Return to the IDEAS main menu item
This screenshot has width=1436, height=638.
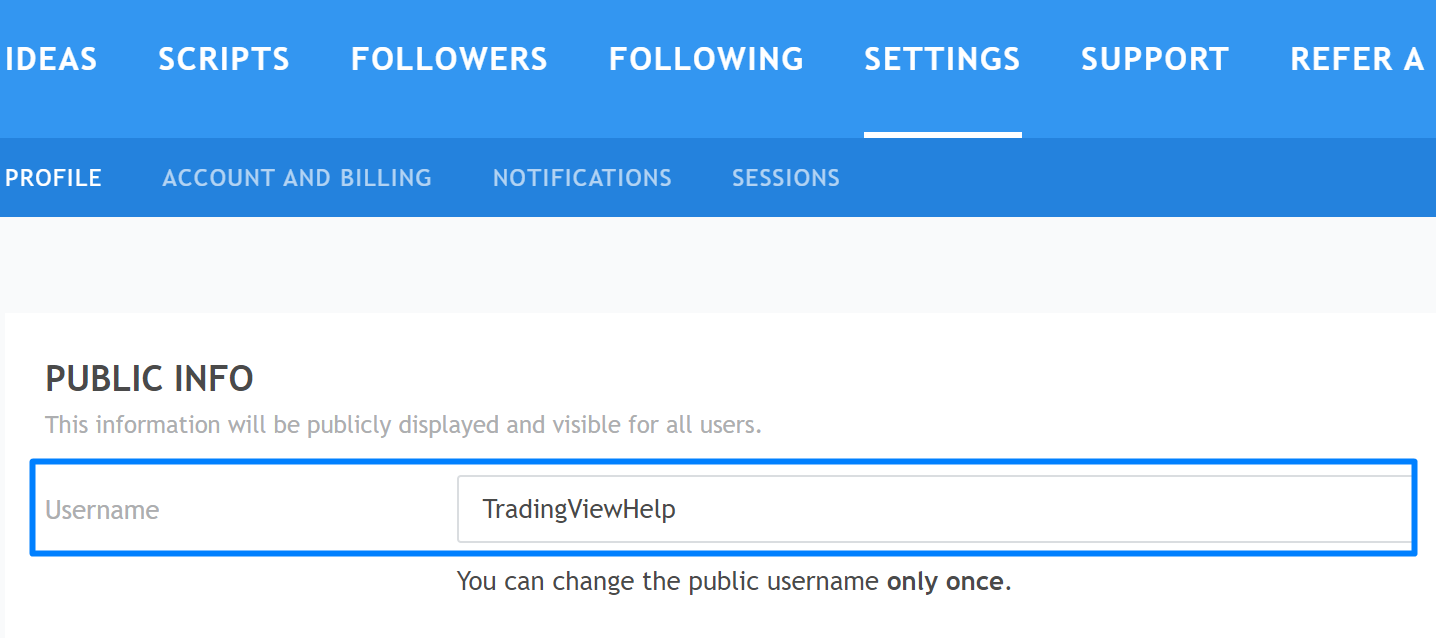coord(51,58)
